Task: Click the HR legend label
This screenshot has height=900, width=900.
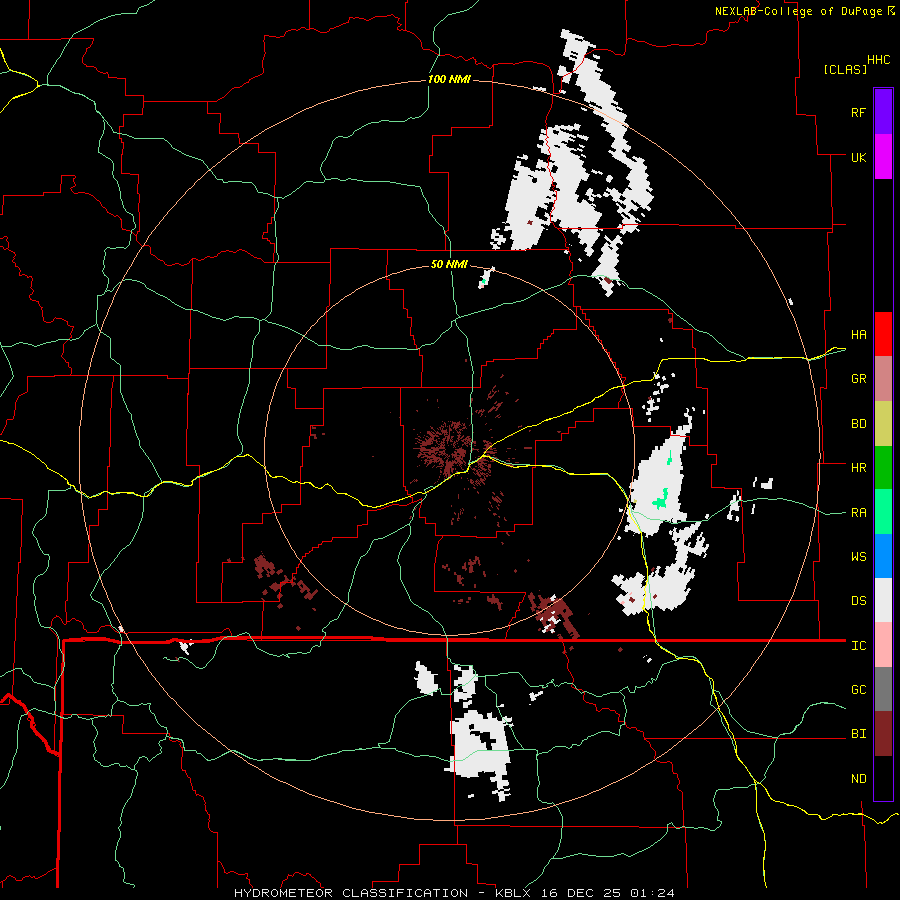Action: click(858, 468)
